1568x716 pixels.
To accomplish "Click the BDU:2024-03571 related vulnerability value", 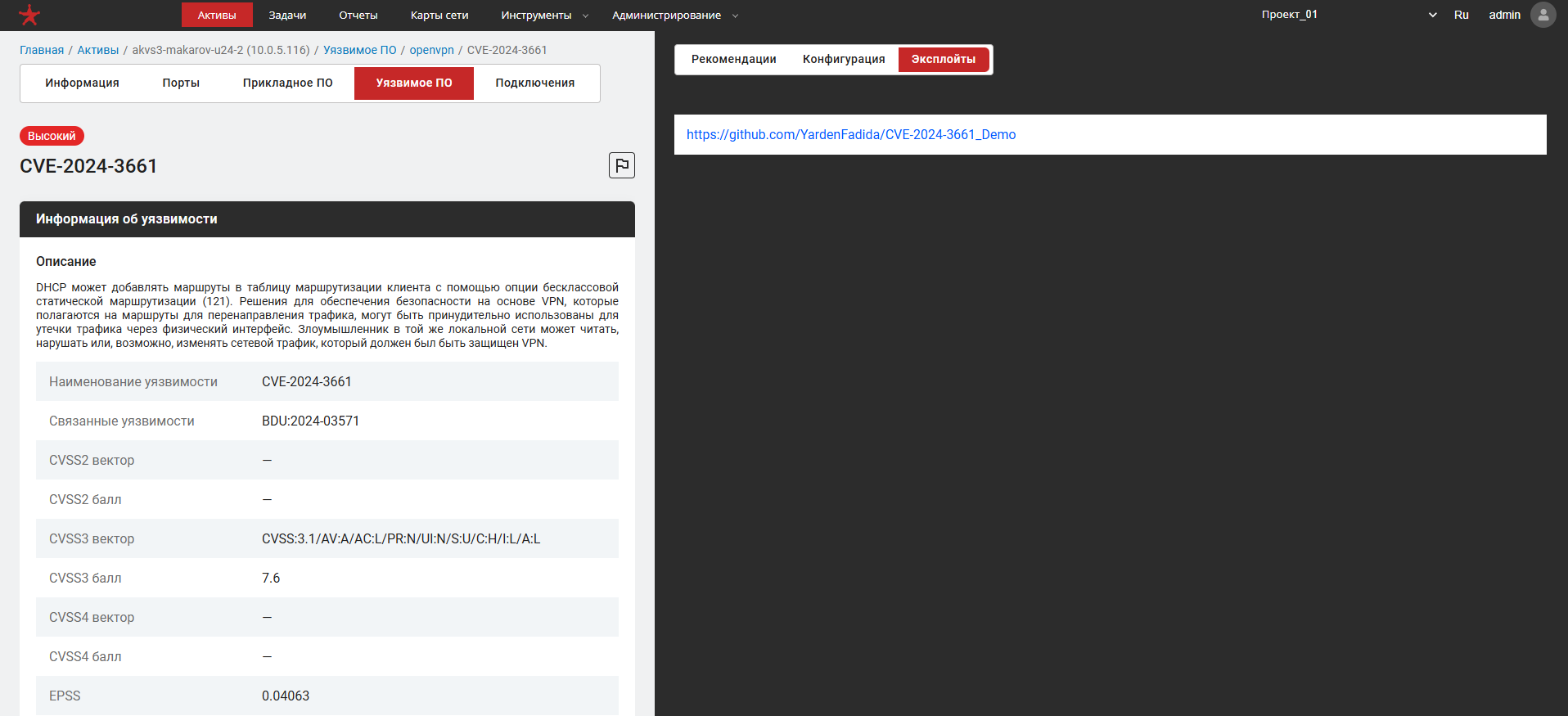I will (x=310, y=421).
